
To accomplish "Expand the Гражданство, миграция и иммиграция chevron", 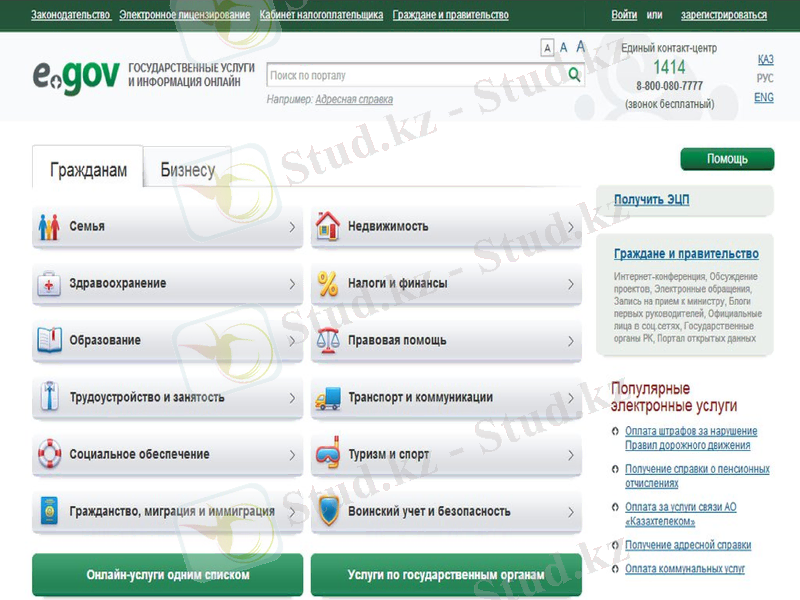I will point(292,512).
